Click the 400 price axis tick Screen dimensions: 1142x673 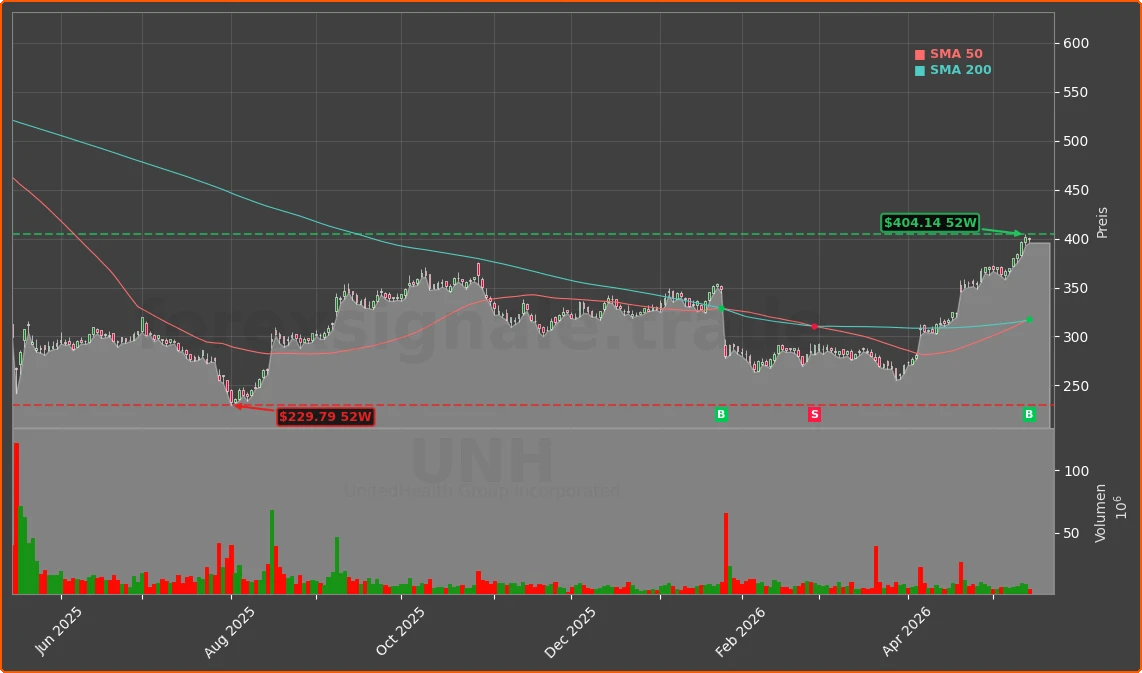click(1076, 240)
